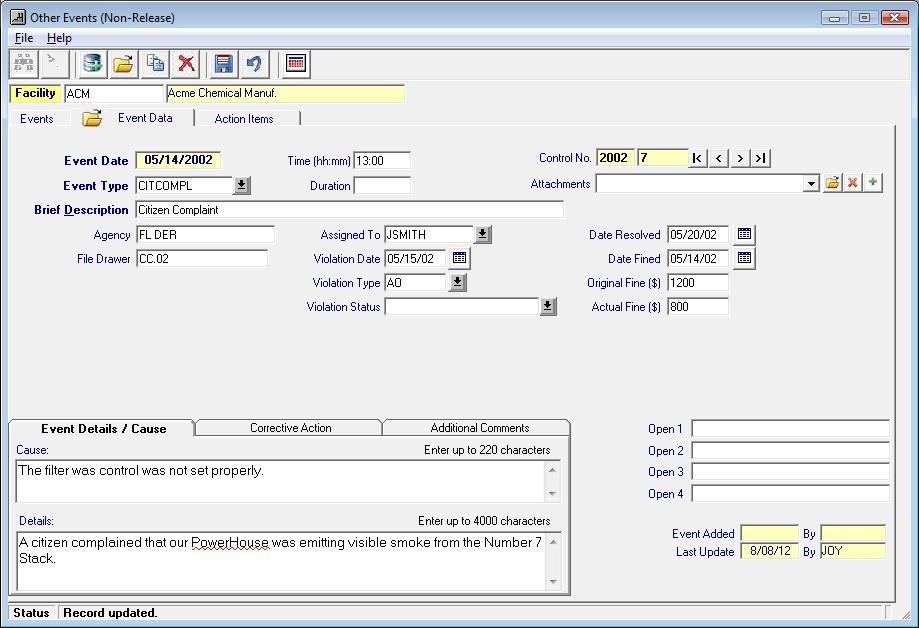
Task: Open Date Fined calendar picker
Action: (744, 258)
